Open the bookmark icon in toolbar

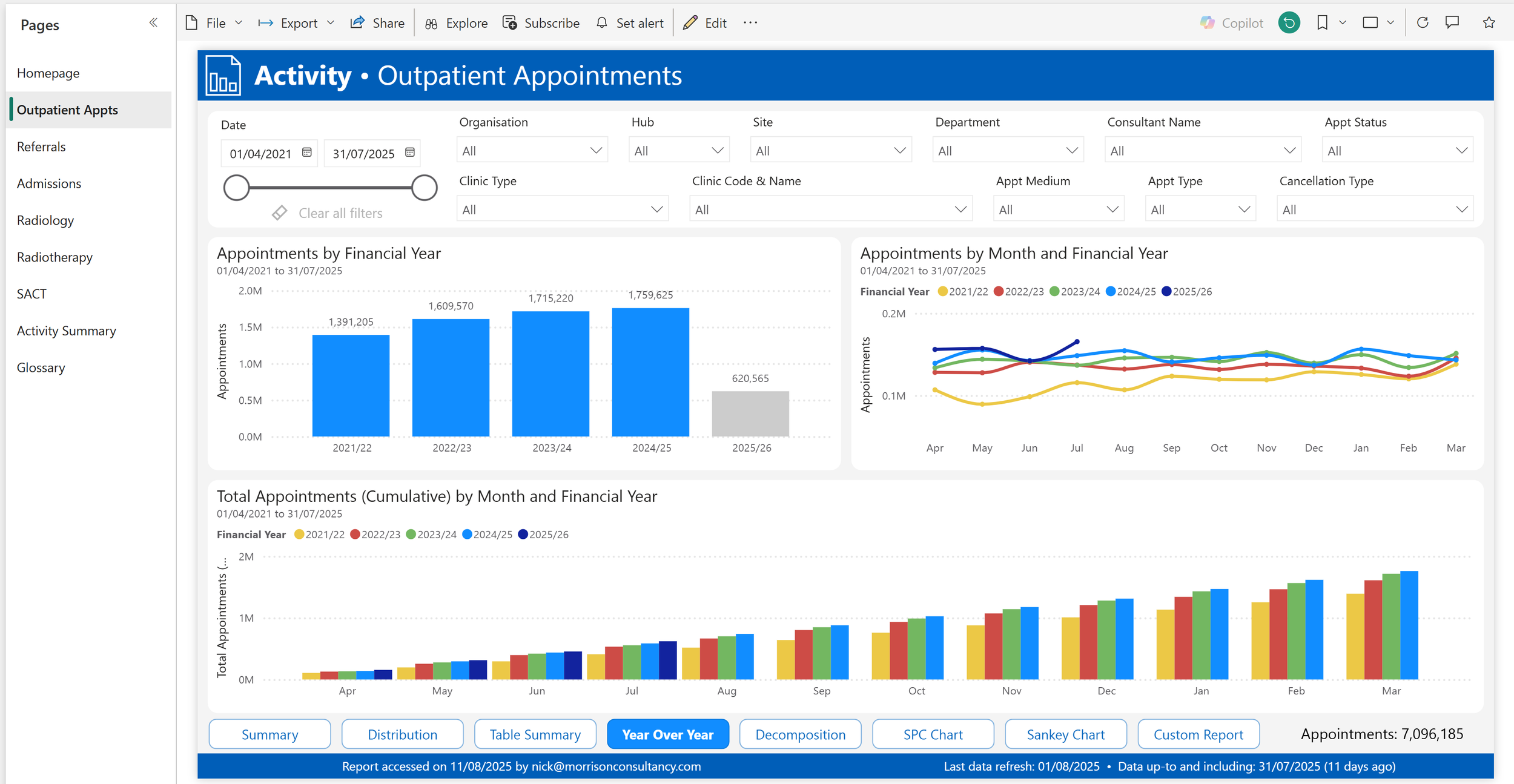tap(1322, 23)
